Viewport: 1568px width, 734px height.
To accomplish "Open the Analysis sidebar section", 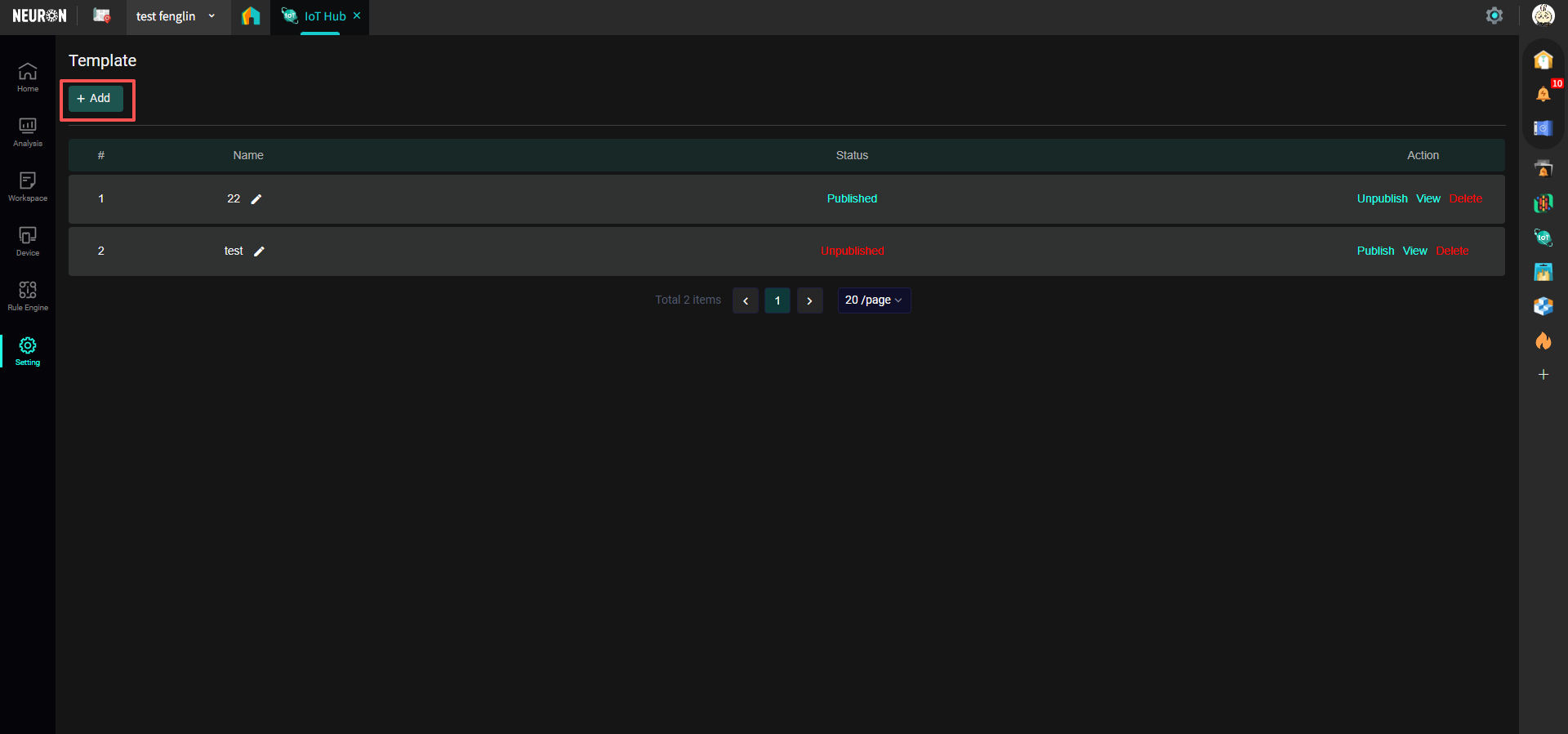I will (28, 131).
